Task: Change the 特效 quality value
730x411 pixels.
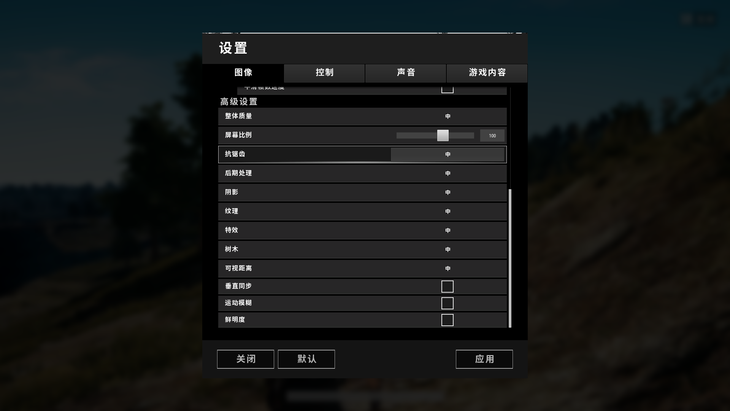Action: click(448, 231)
